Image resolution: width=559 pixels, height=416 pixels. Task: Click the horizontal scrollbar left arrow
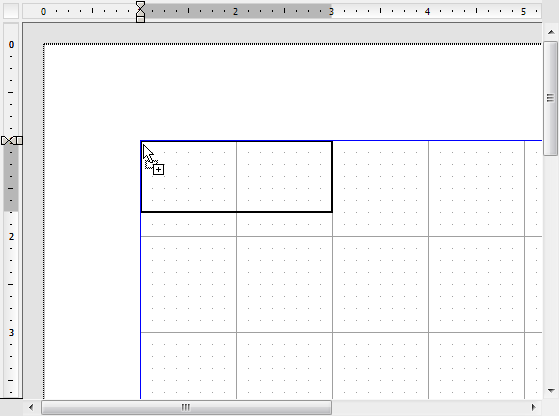(x=31, y=407)
